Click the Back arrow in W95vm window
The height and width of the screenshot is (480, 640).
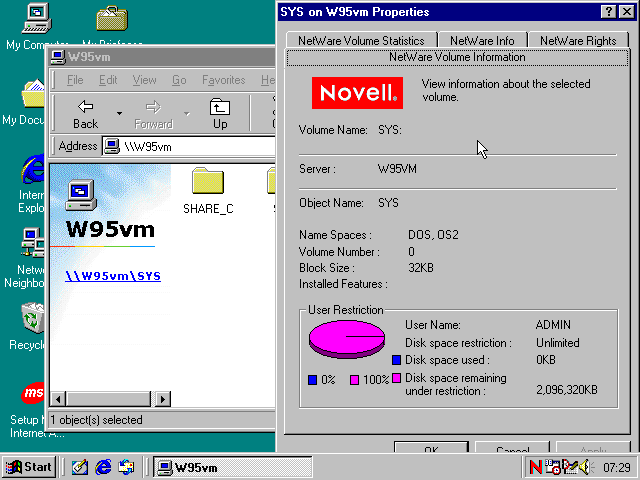(x=85, y=114)
